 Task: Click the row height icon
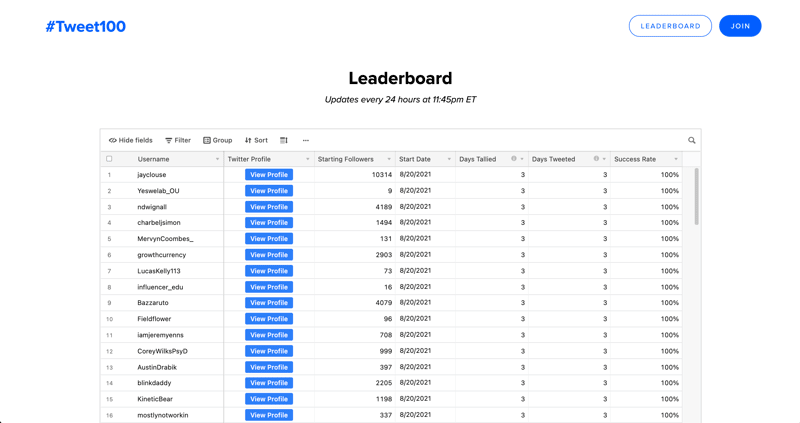[x=284, y=141]
